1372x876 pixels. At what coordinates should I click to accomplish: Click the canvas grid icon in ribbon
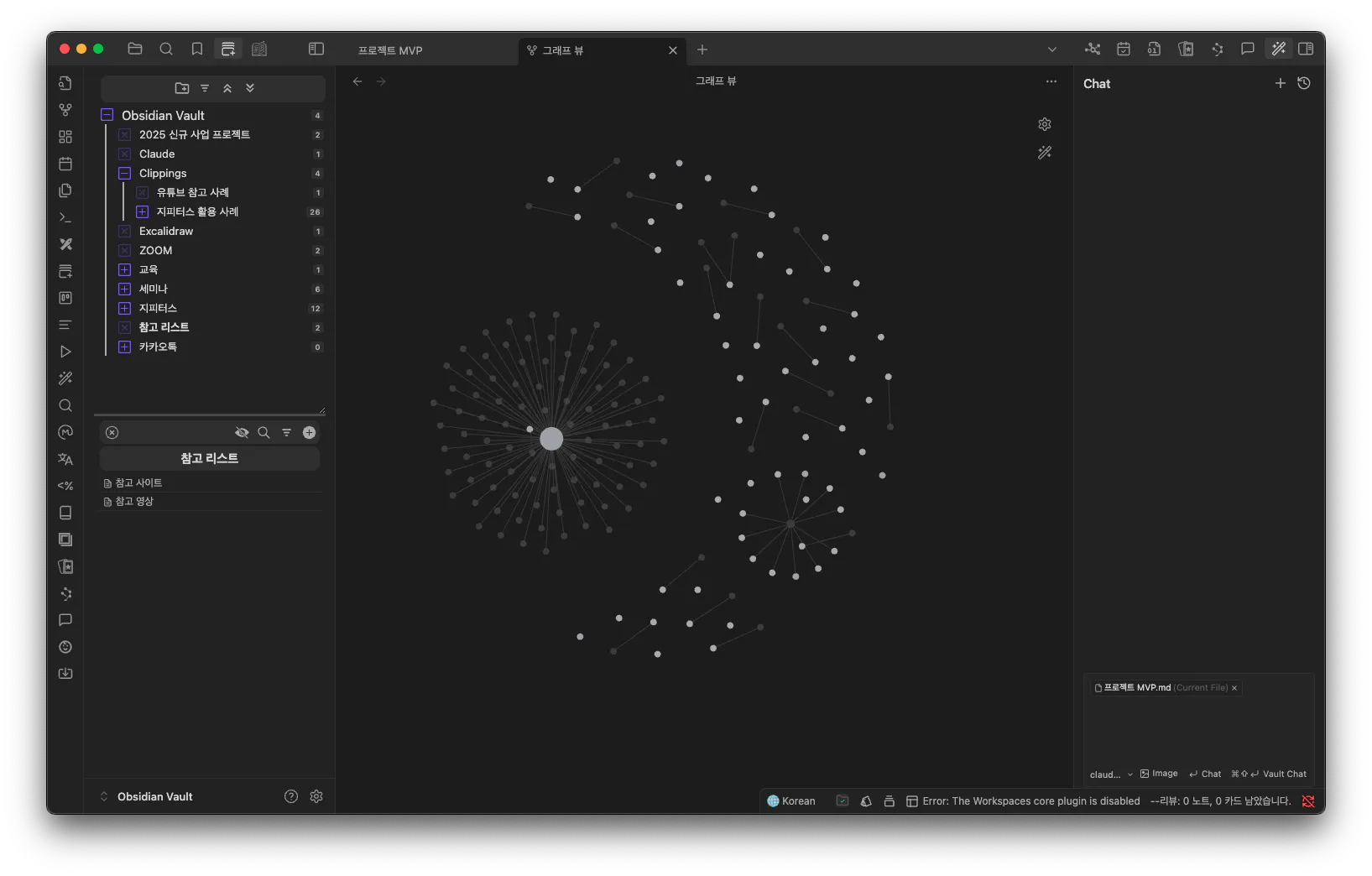pos(65,137)
